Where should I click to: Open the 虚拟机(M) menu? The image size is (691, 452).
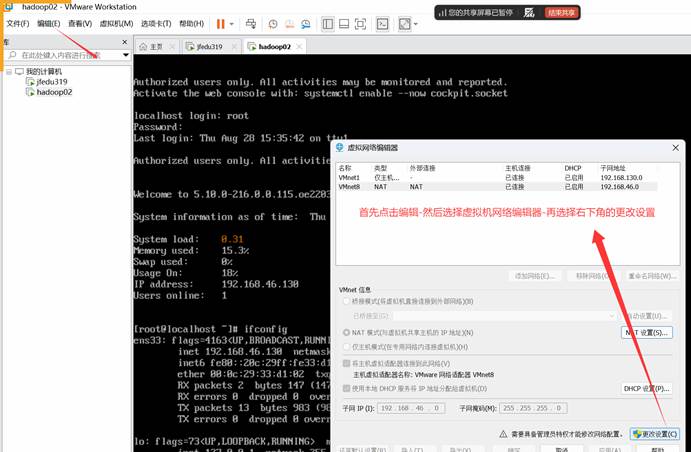[116, 24]
